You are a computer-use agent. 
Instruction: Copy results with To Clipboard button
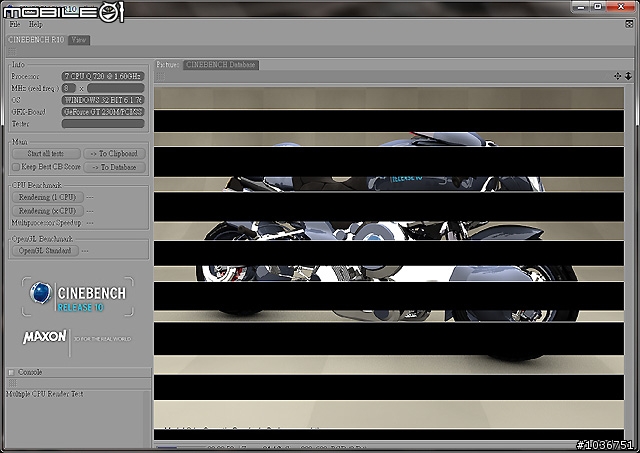pyautogui.click(x=114, y=153)
